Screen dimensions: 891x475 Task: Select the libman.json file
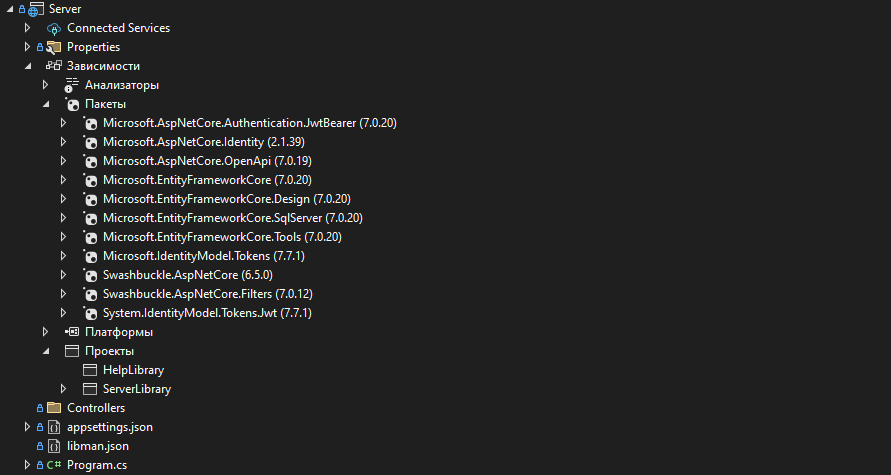pyautogui.click(x=97, y=446)
